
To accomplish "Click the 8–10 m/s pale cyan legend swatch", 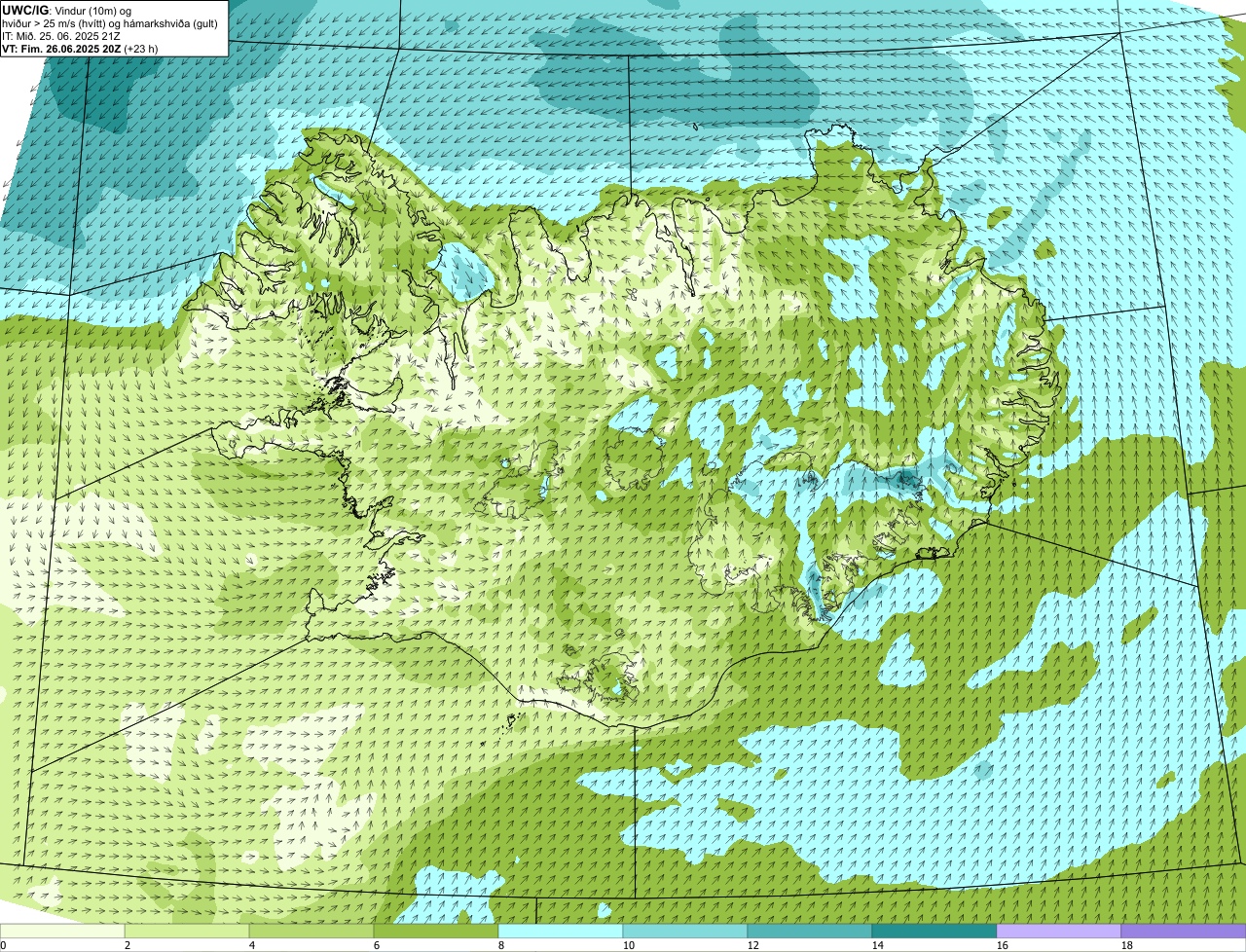I will pos(561,932).
